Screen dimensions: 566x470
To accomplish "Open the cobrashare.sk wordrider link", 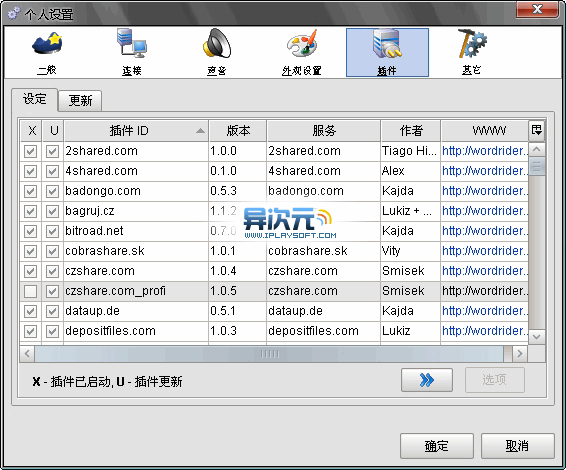I will click(485, 251).
